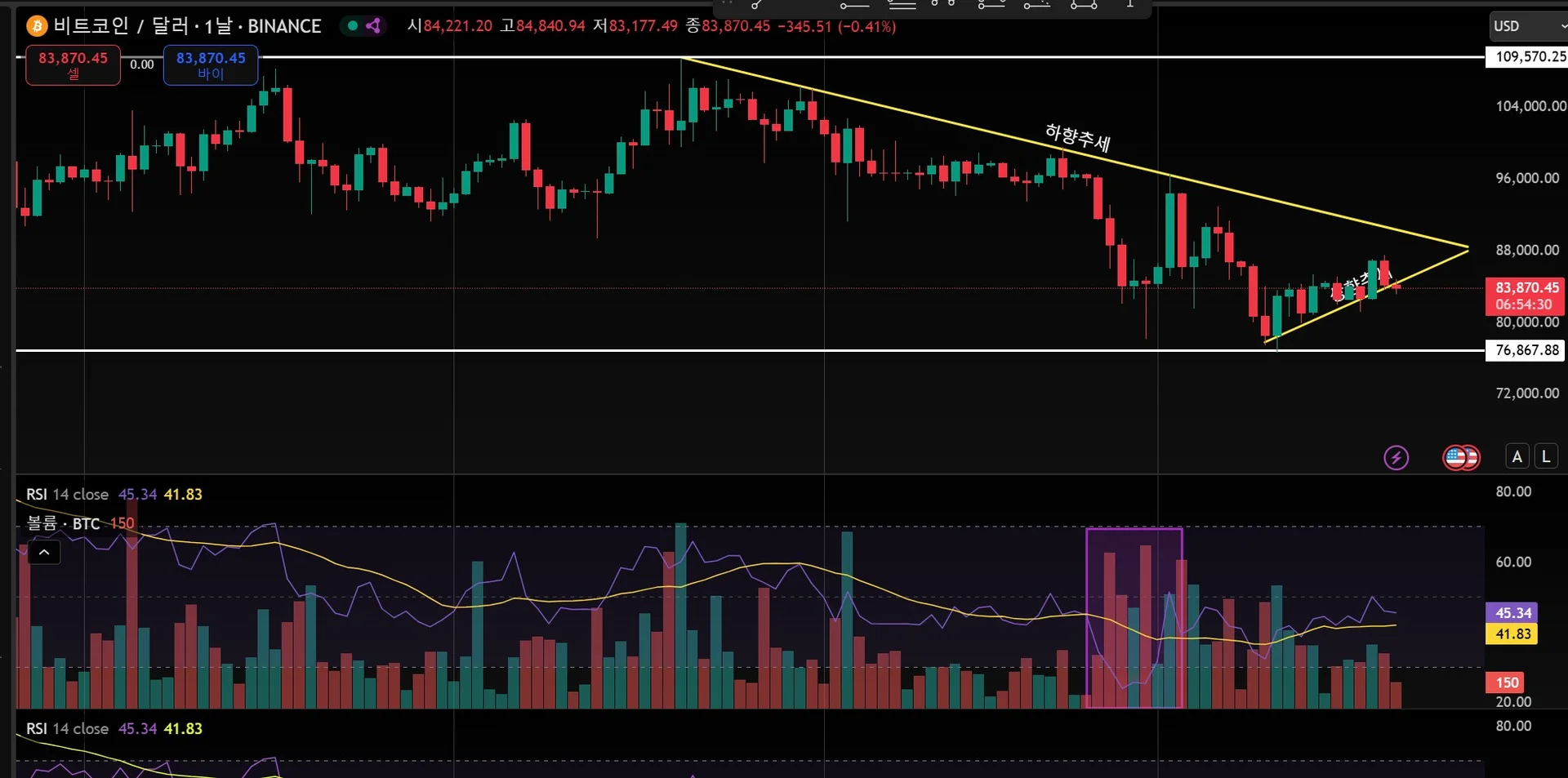Click the red current price label 83,870.45
Viewport: 1568px width, 778px height.
point(1526,296)
